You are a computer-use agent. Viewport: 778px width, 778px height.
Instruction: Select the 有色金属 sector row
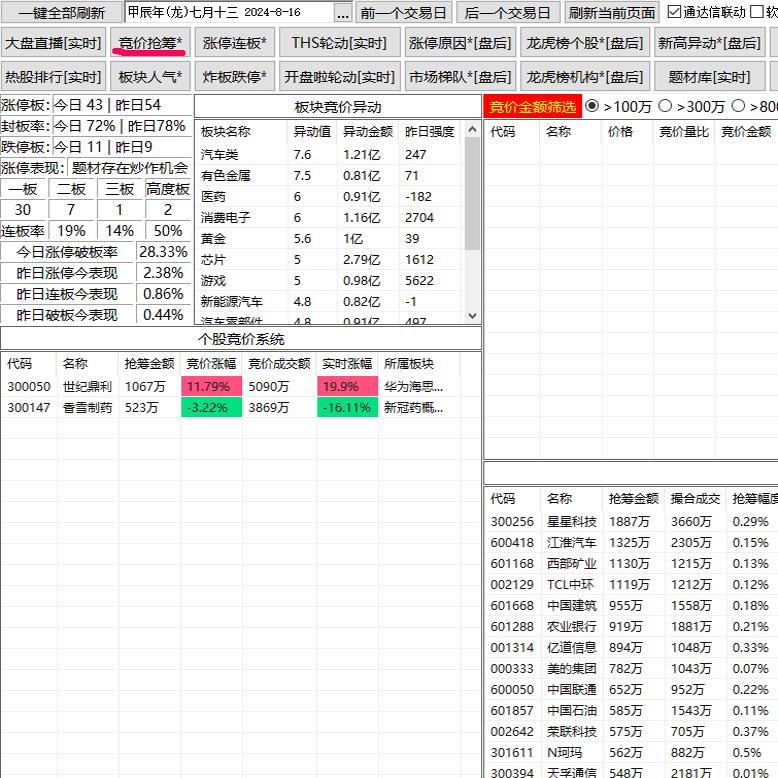click(x=330, y=176)
